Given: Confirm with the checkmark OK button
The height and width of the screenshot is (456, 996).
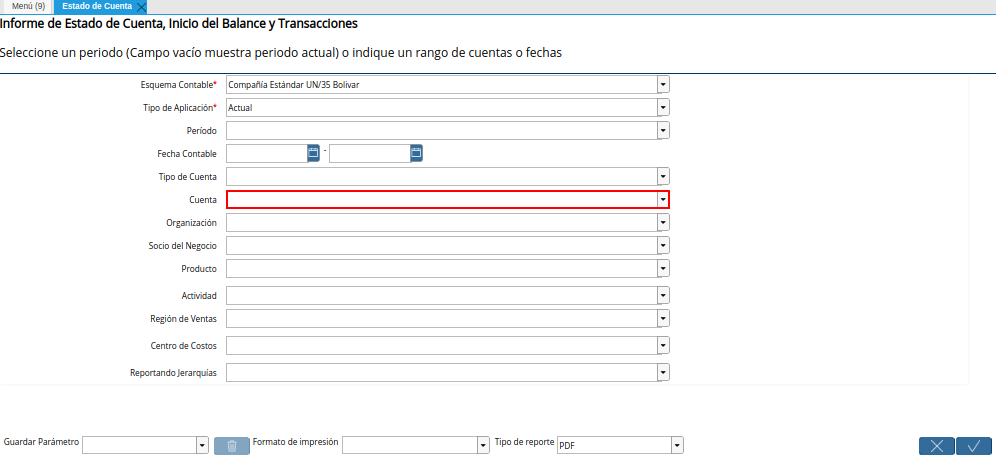Looking at the screenshot, I should (x=974, y=446).
